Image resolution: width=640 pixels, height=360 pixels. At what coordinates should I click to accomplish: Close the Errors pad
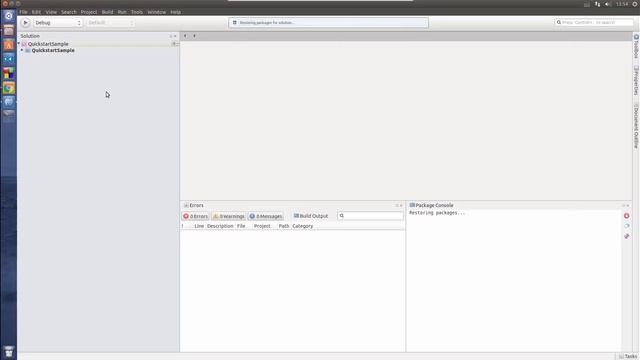coord(401,206)
